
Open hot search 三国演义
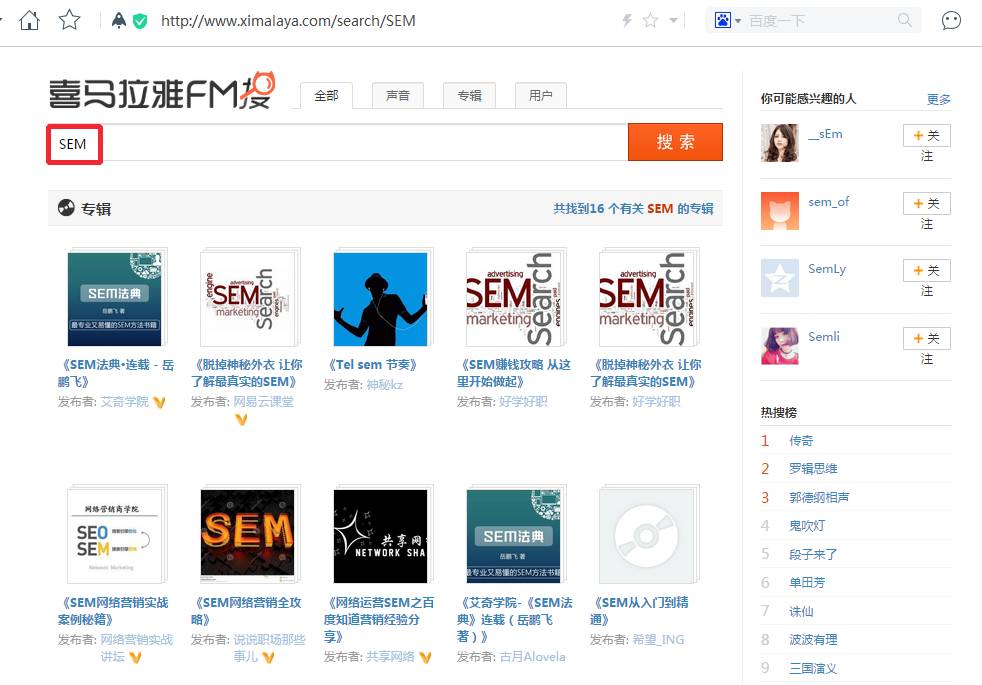[x=813, y=669]
